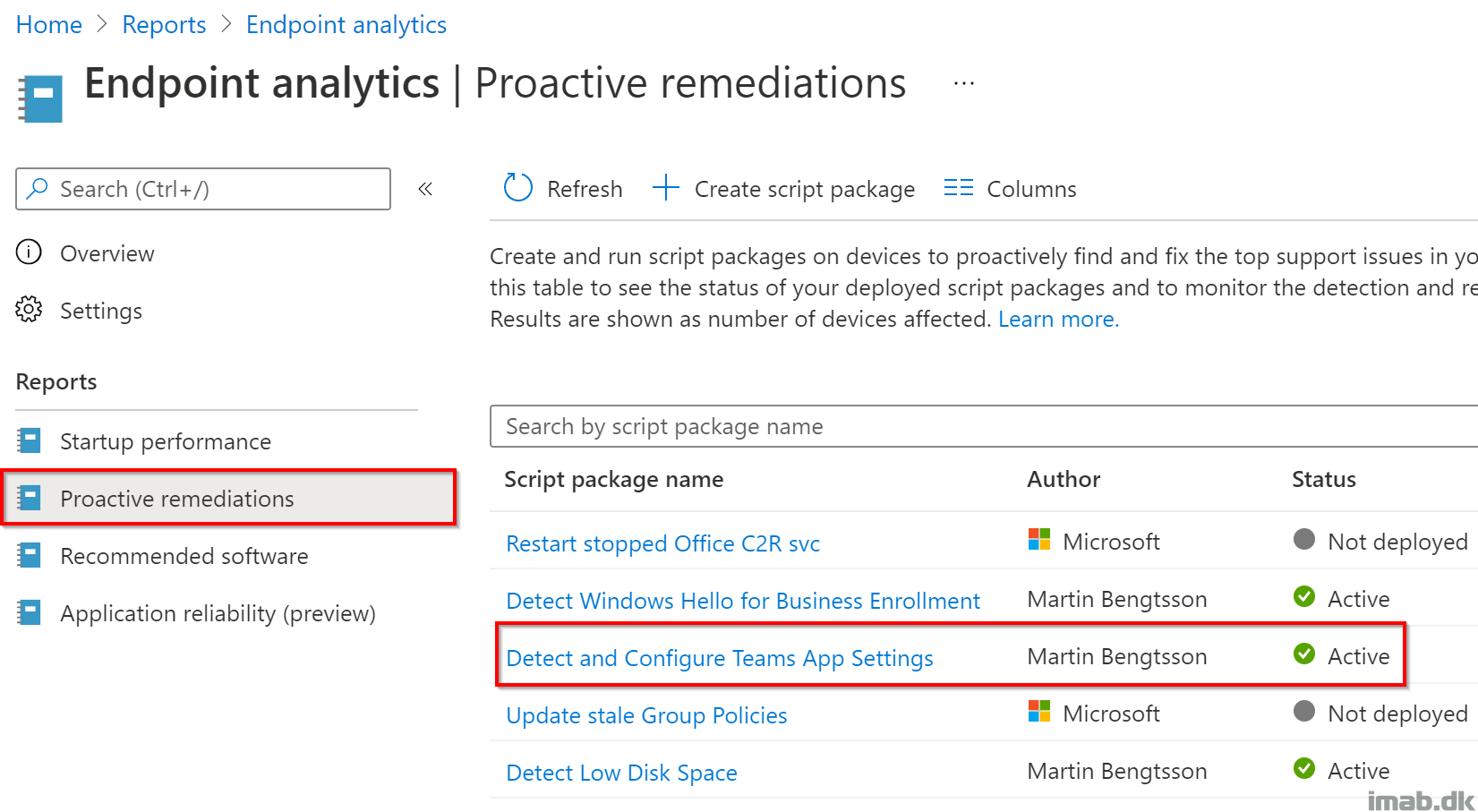Open Detect Low Disk Space package

coord(621,773)
